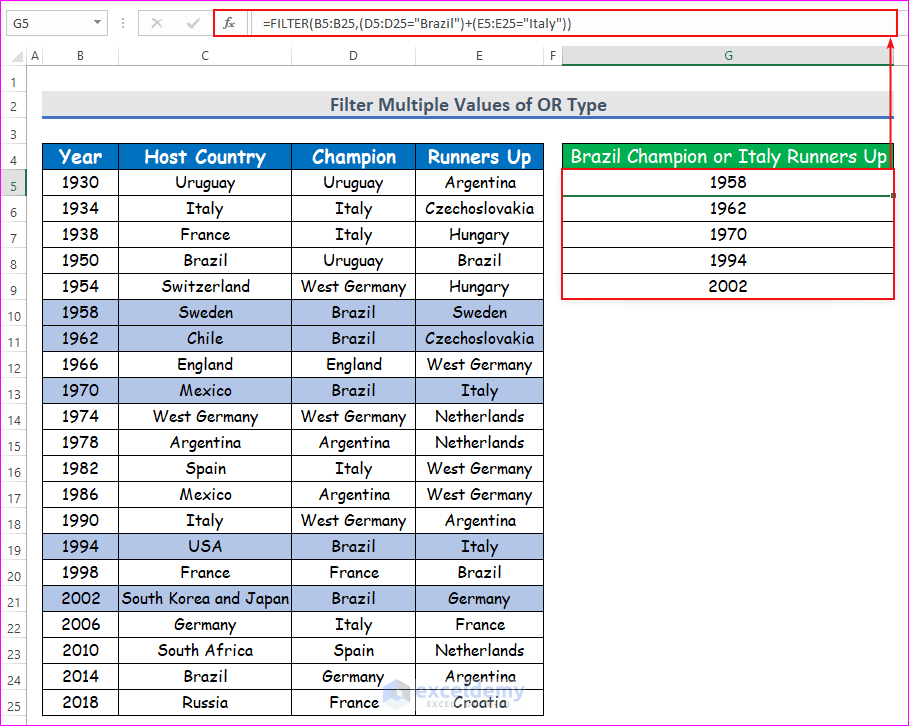909x726 pixels.
Task: Select column F header
Action: click(x=552, y=56)
